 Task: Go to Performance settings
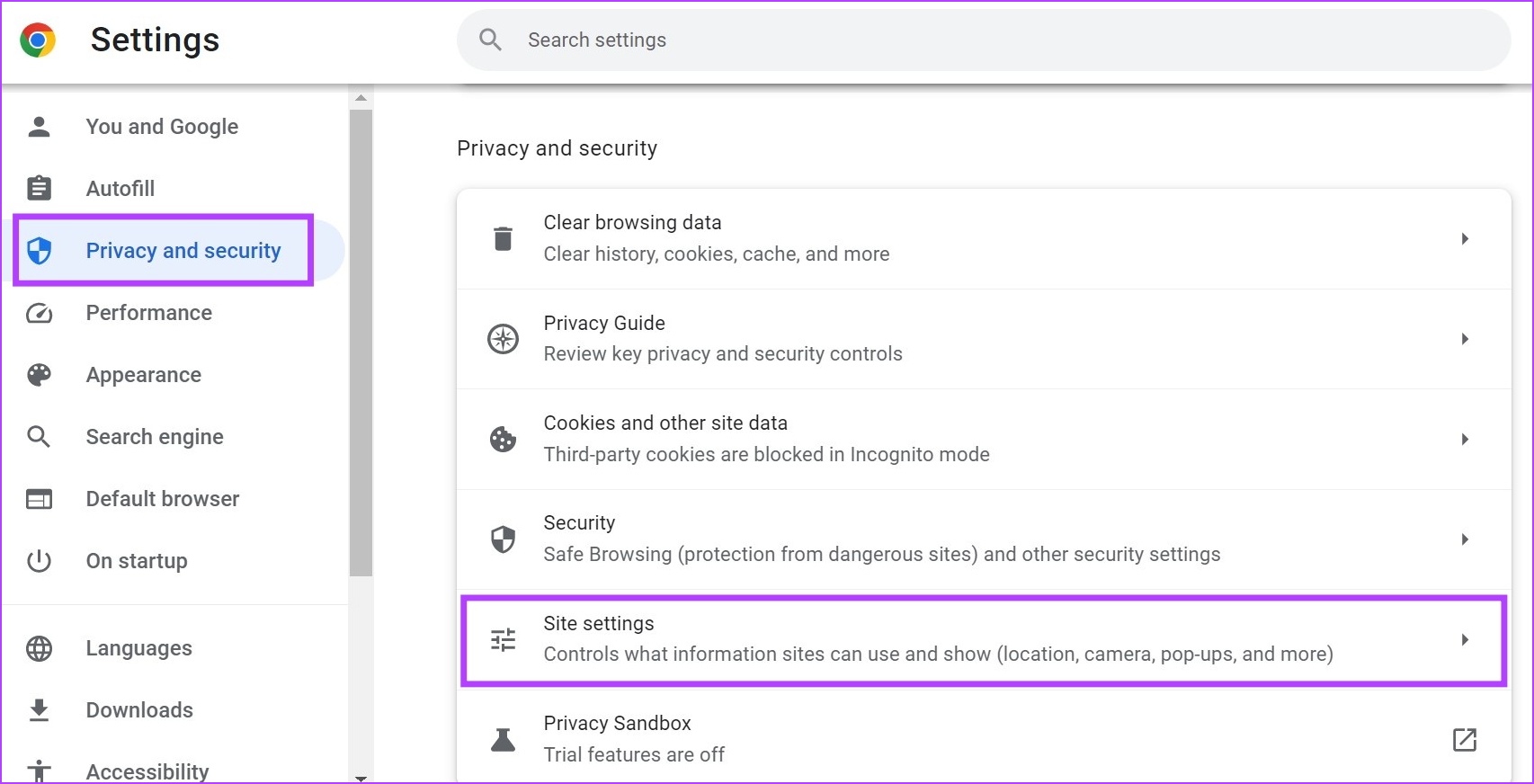coord(149,313)
